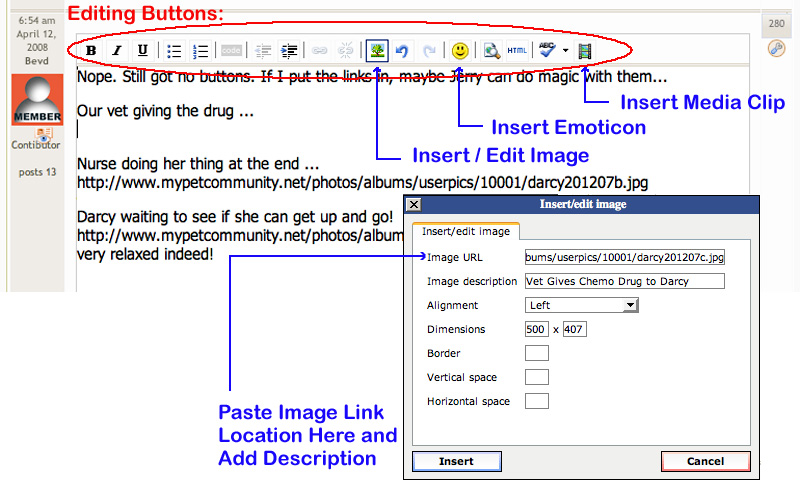Click the darcy201207b.jpg URL text
800x504 pixels.
pyautogui.click(x=362, y=183)
